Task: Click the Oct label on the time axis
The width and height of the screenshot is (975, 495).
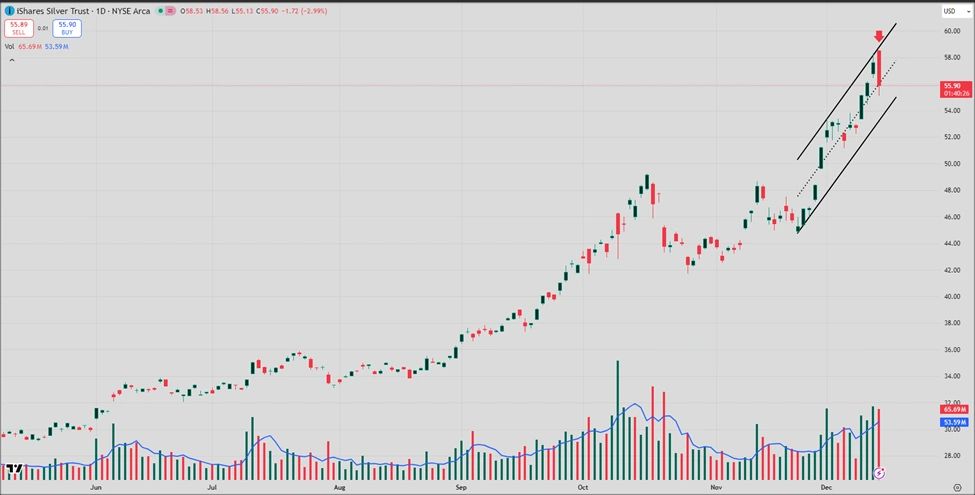Action: (583, 485)
